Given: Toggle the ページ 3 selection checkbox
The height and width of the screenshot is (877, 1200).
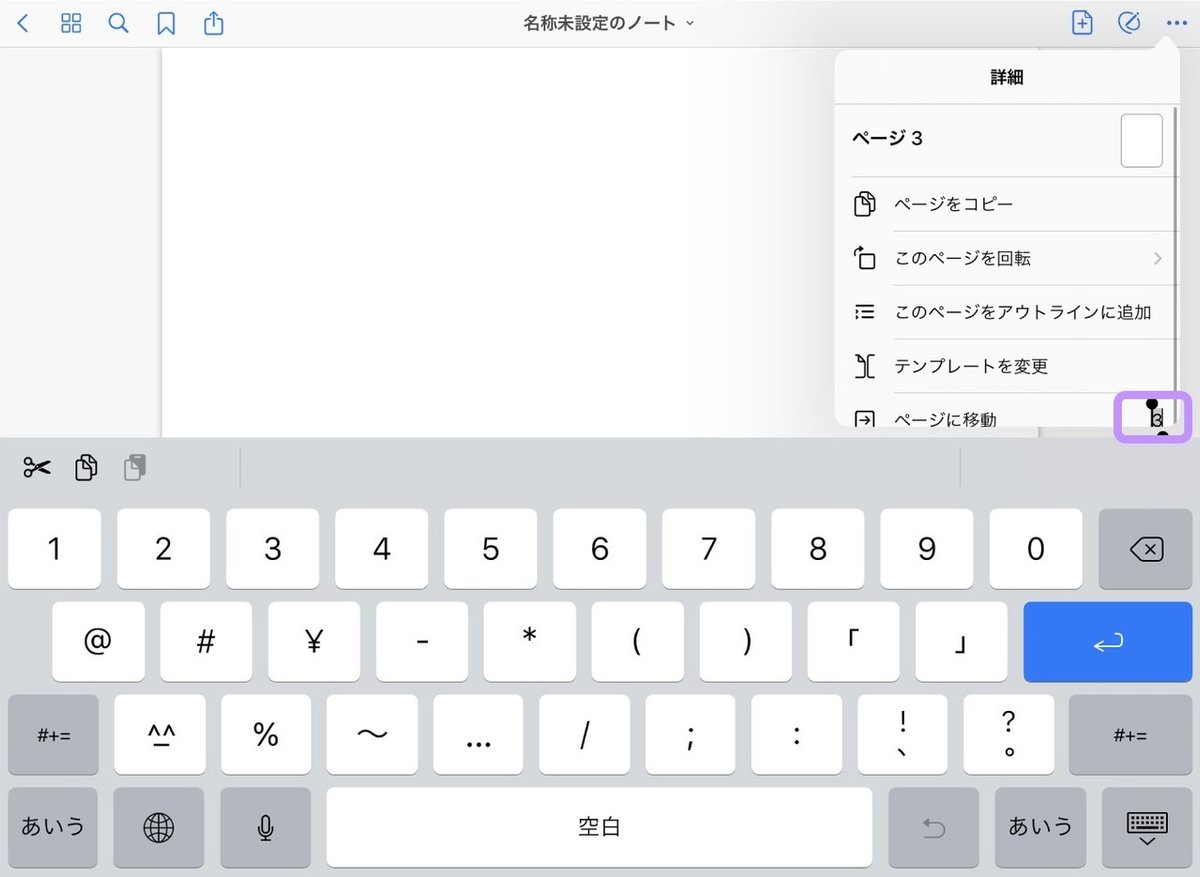Looking at the screenshot, I should coord(1139,140).
